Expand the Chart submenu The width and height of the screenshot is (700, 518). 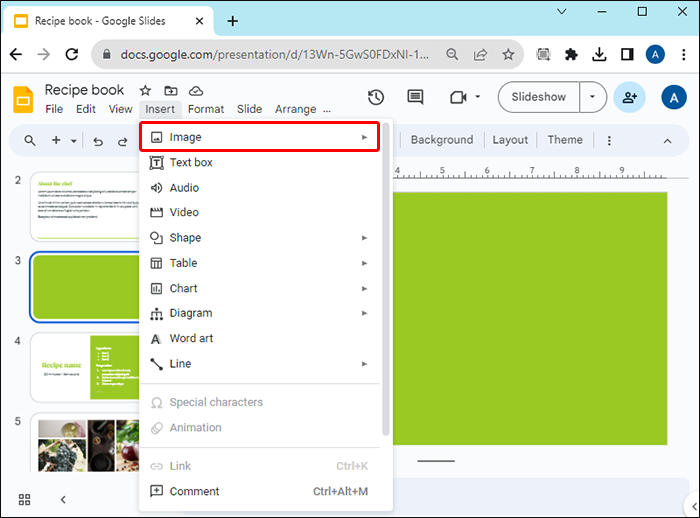(259, 288)
